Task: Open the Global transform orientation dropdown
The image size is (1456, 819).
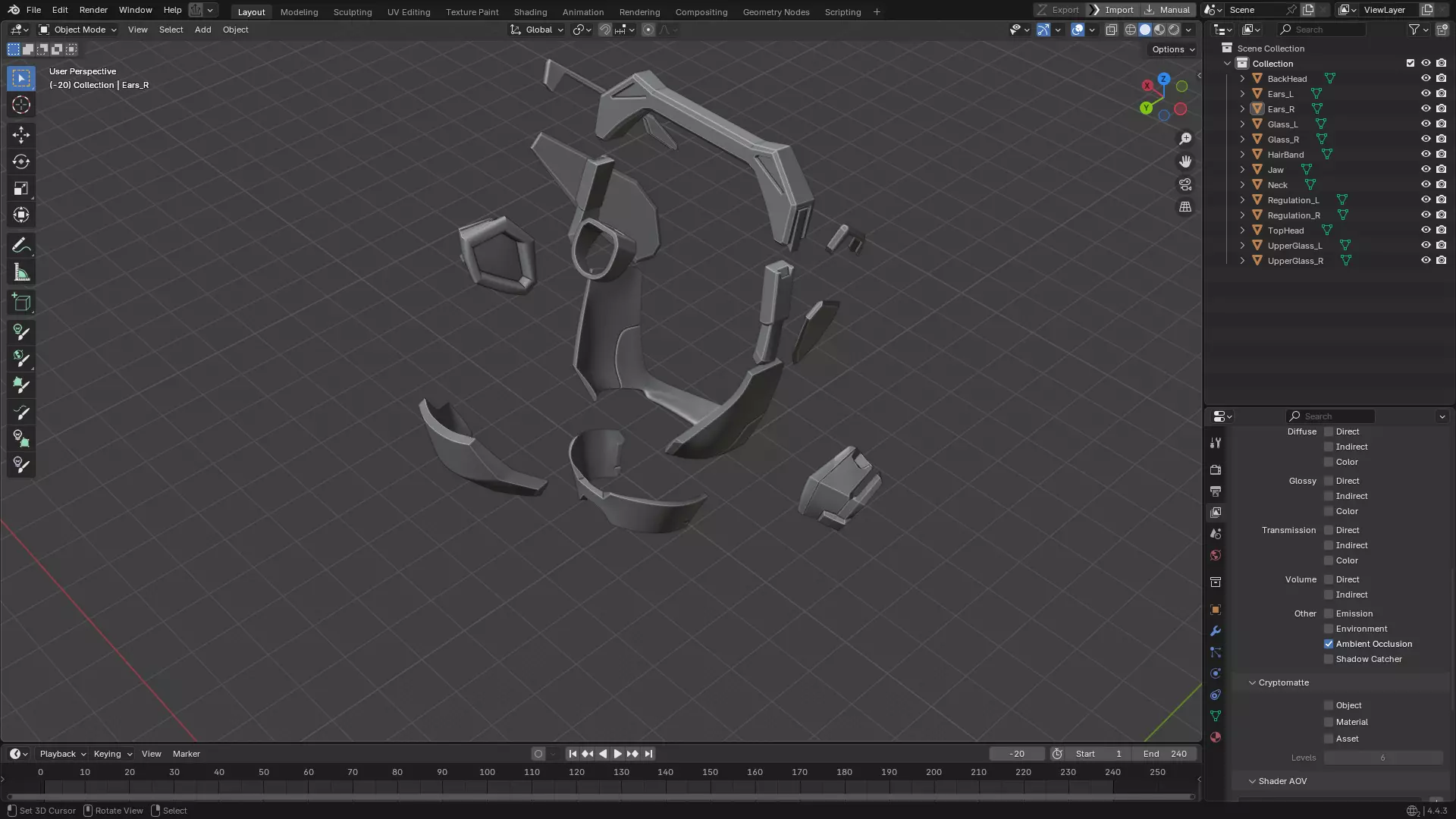Action: (538, 30)
